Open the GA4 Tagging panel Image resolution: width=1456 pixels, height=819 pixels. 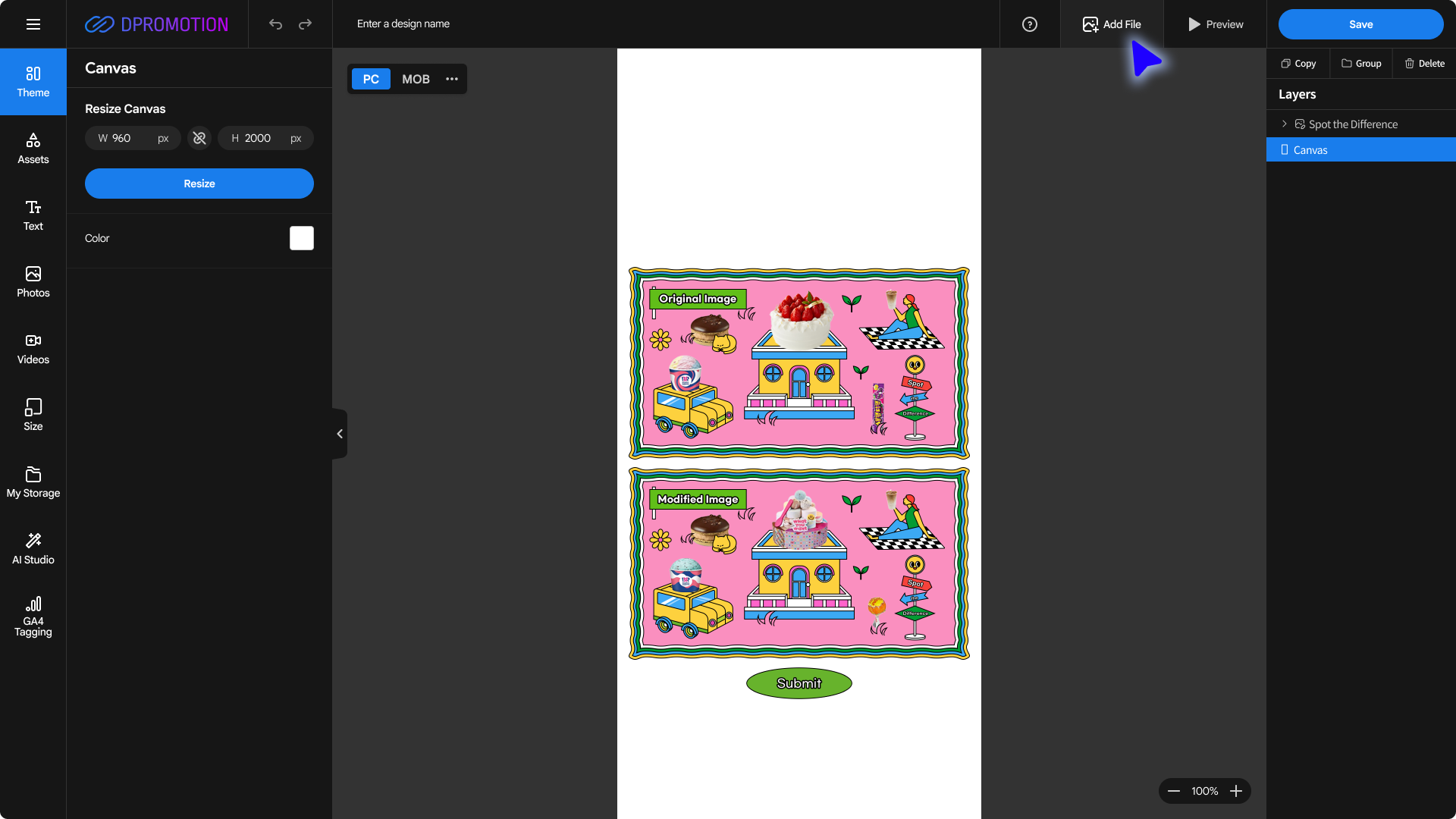33,616
